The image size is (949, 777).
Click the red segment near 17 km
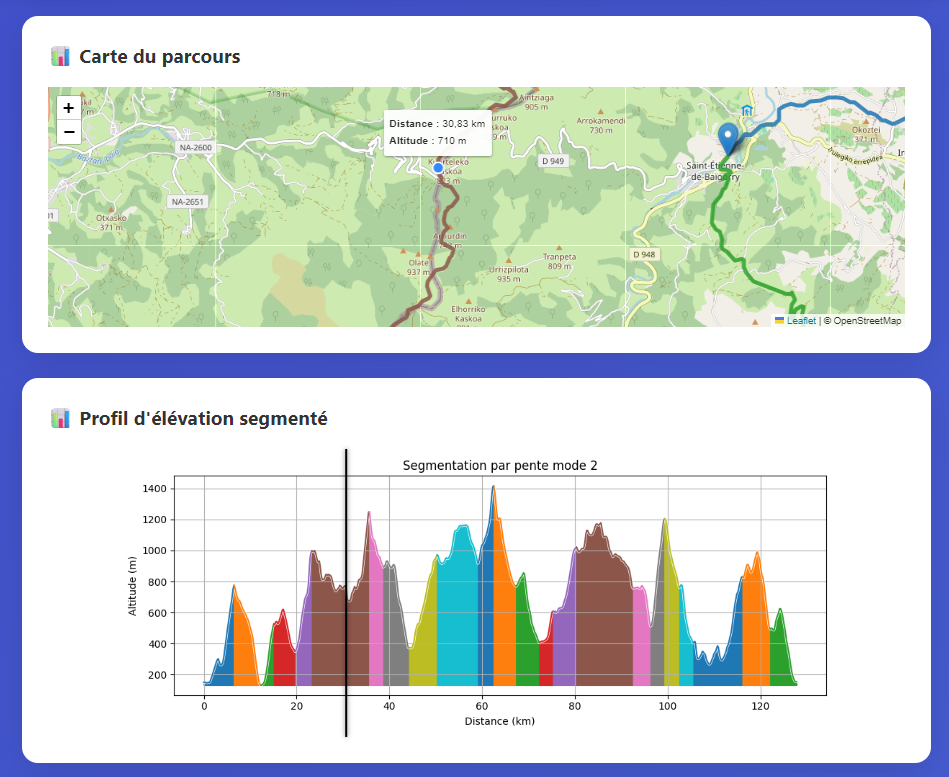point(284,654)
